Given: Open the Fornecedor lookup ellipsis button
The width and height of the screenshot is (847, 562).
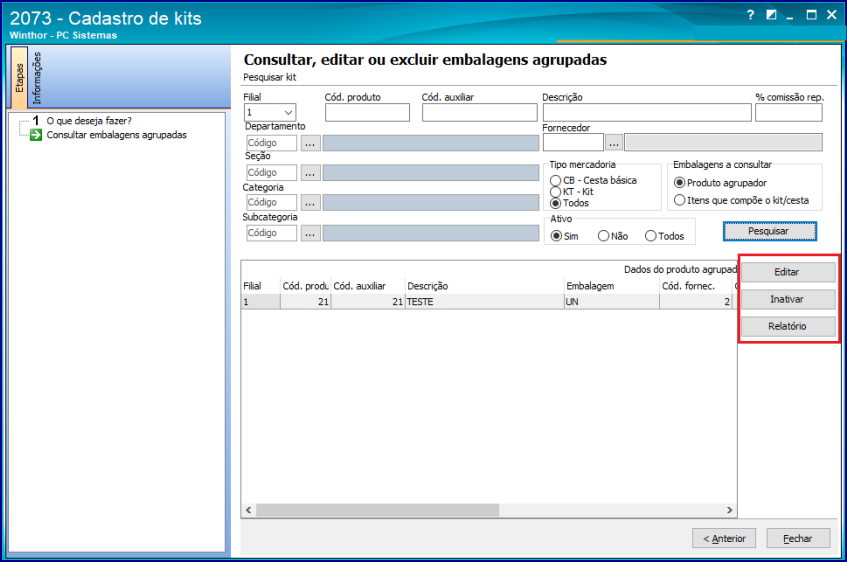Looking at the screenshot, I should point(614,143).
